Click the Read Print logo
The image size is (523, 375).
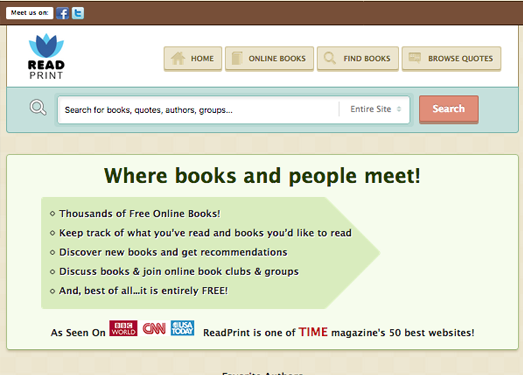click(46, 56)
